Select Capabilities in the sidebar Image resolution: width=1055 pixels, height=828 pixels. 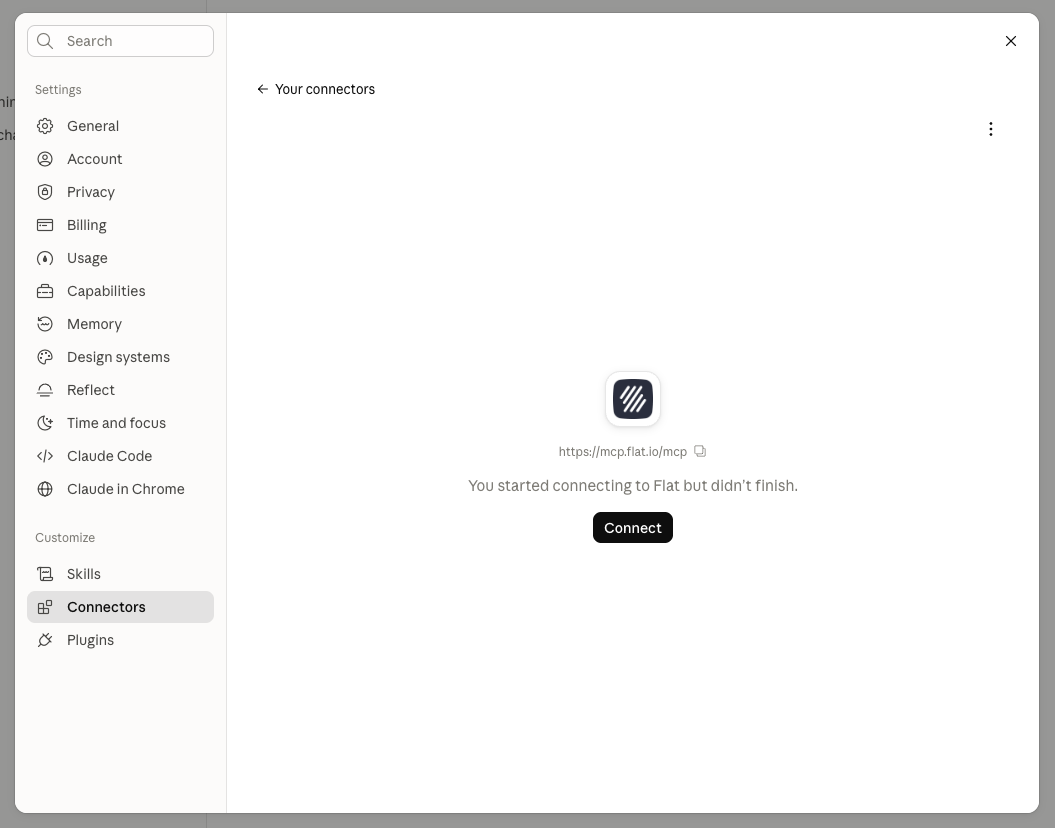point(120,291)
